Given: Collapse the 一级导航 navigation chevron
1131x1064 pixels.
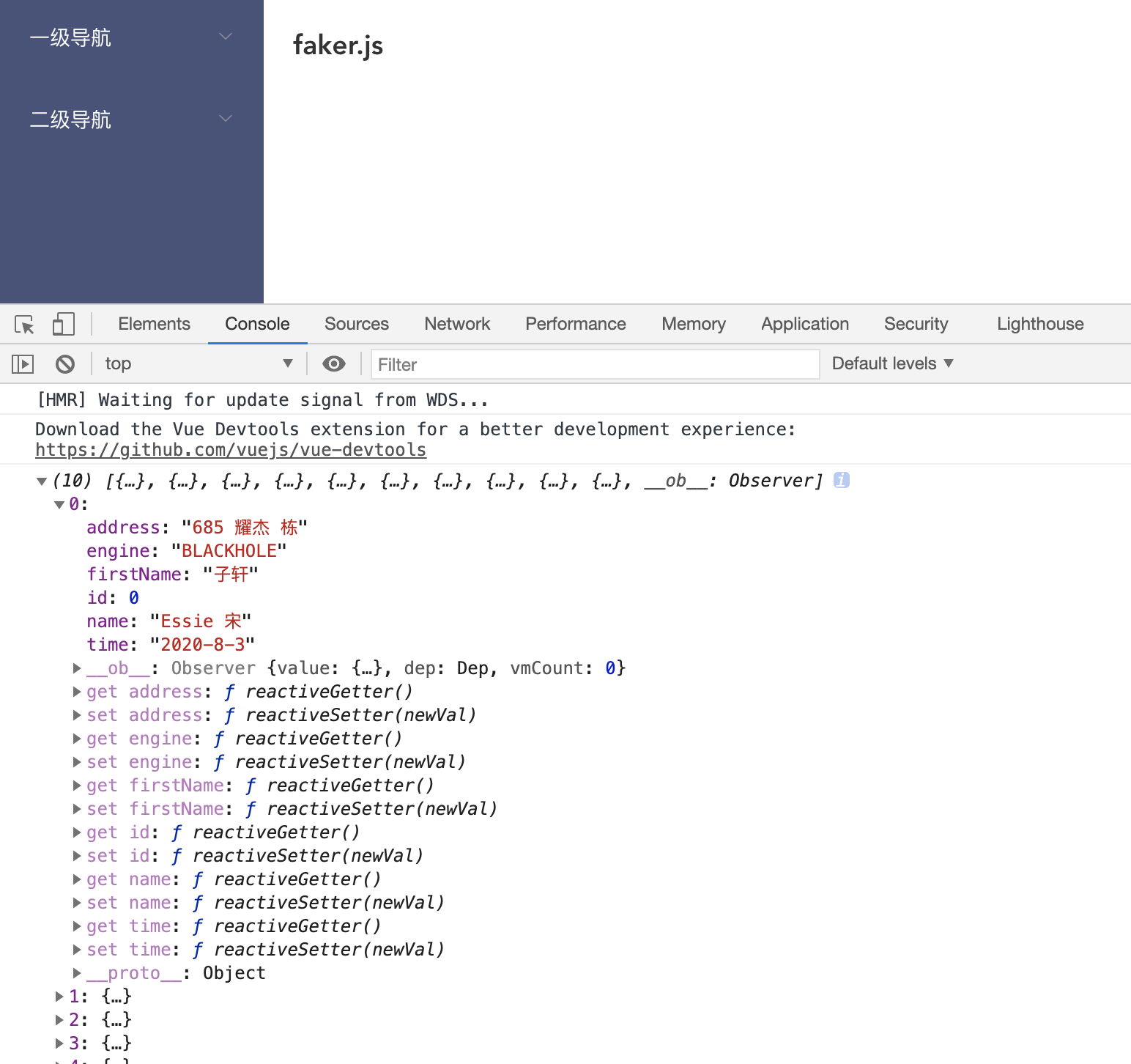Looking at the screenshot, I should pyautogui.click(x=225, y=36).
